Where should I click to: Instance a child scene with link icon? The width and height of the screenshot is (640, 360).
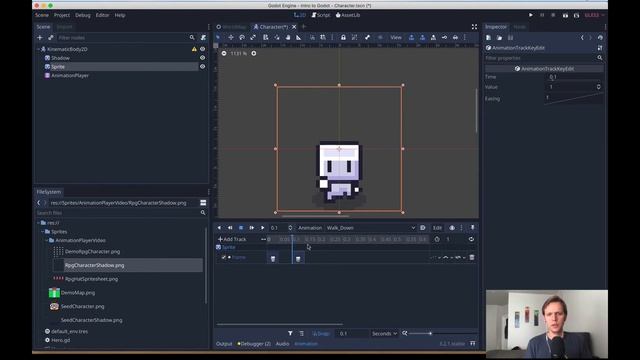(51, 38)
